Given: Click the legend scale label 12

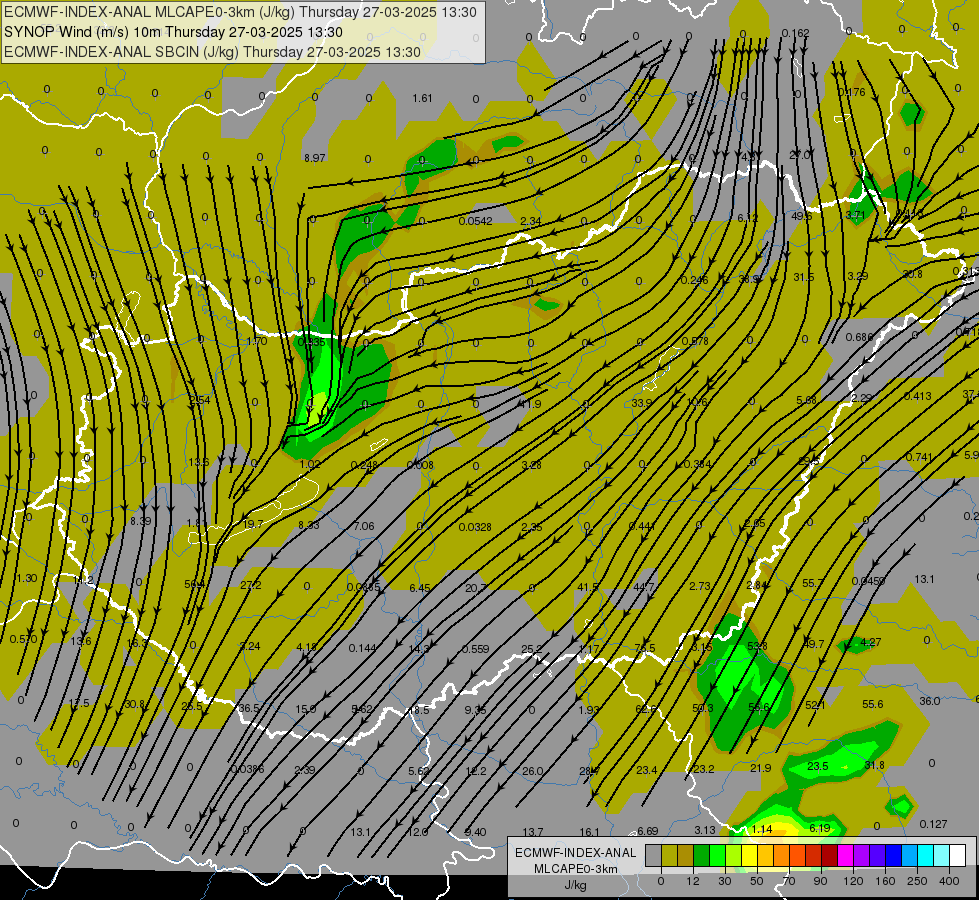Looking at the screenshot, I should tap(692, 881).
